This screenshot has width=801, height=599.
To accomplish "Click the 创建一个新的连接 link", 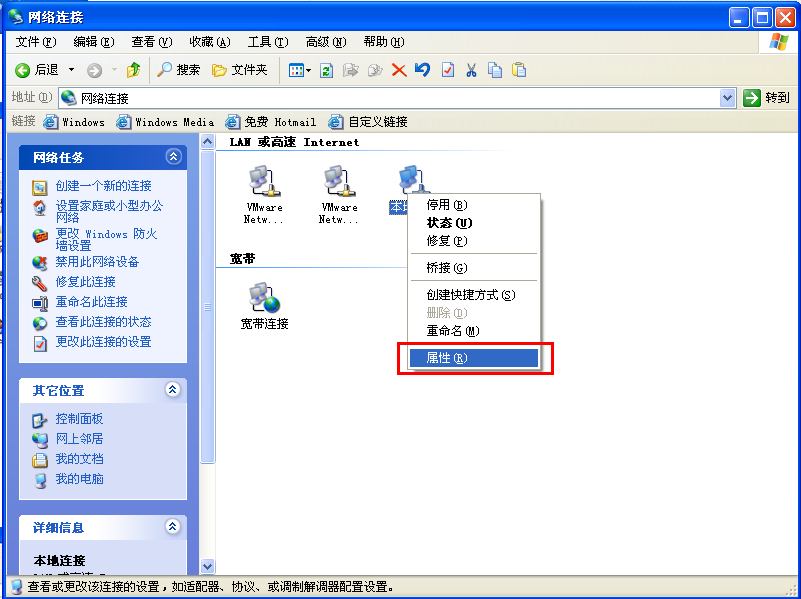I will coord(103,186).
